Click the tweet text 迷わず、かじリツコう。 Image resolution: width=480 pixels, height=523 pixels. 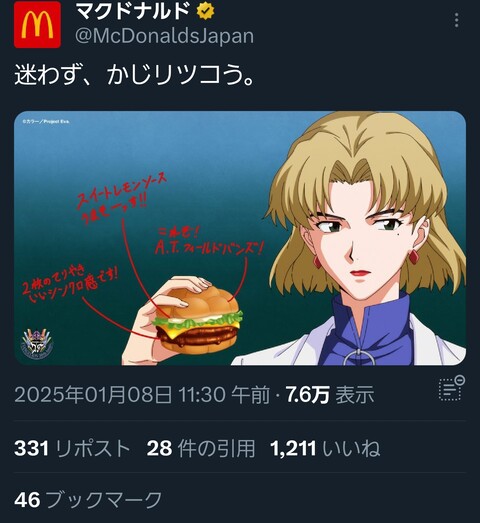pyautogui.click(x=135, y=76)
